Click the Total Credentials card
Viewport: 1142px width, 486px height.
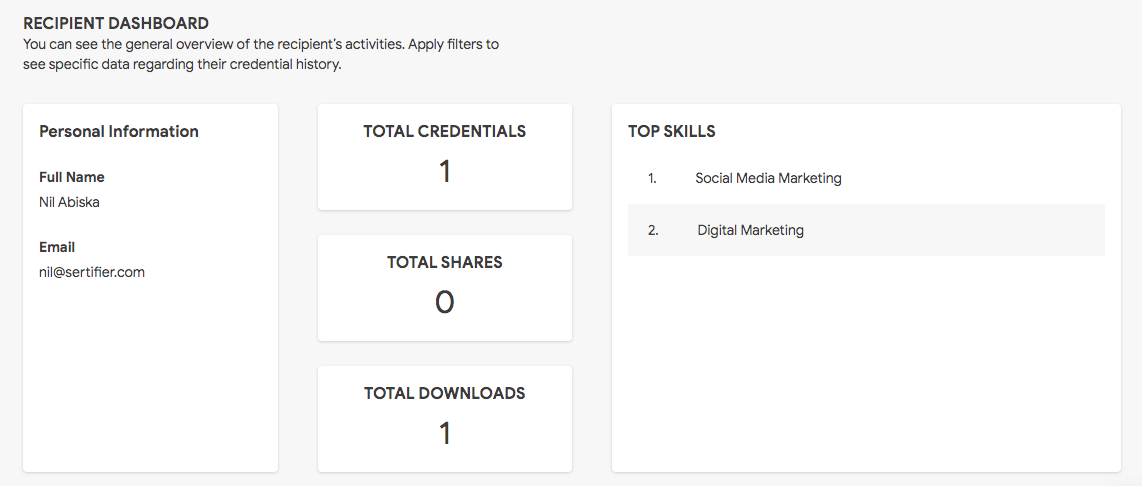pos(444,157)
